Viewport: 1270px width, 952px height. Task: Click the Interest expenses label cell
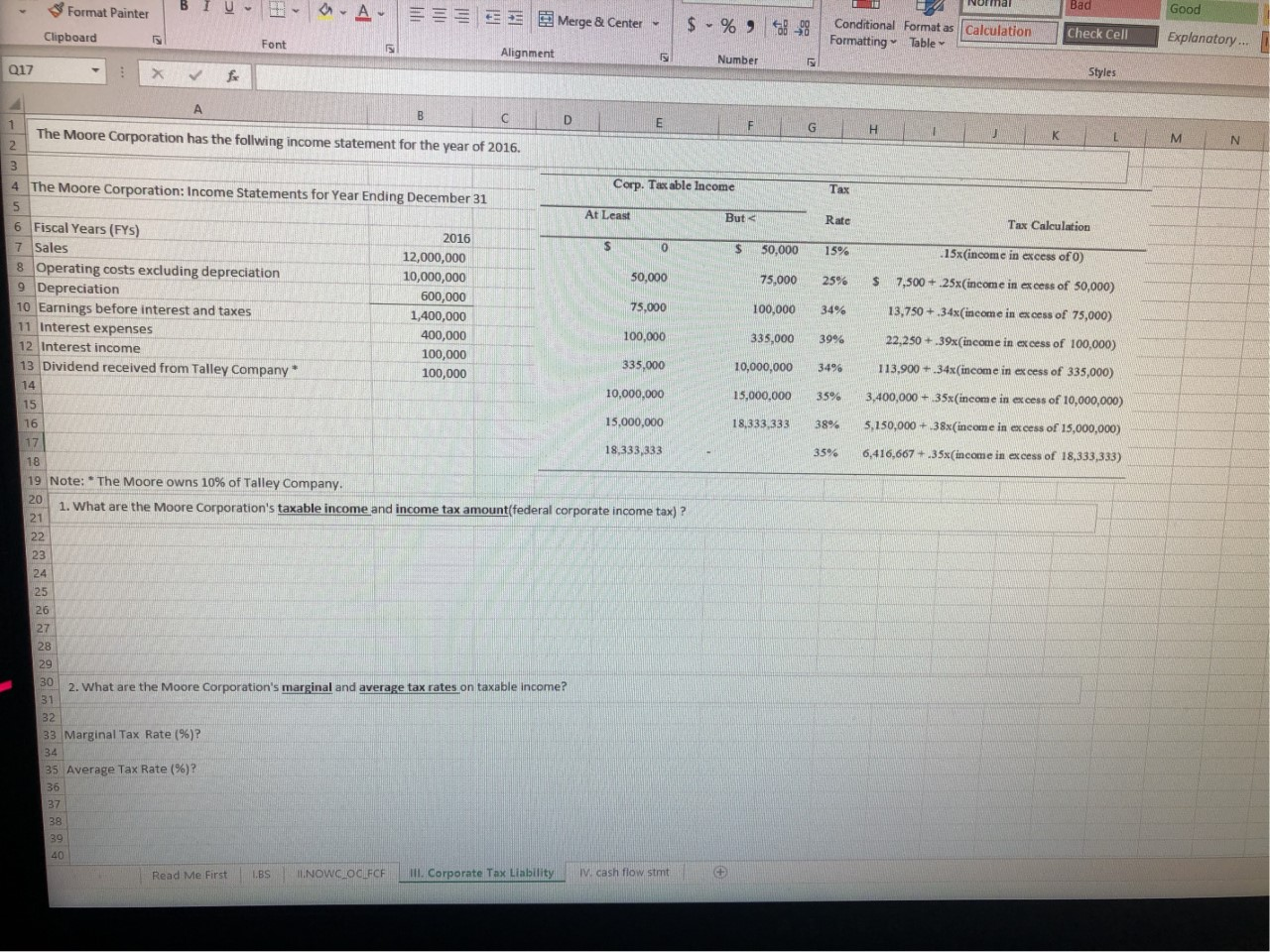coord(95,328)
